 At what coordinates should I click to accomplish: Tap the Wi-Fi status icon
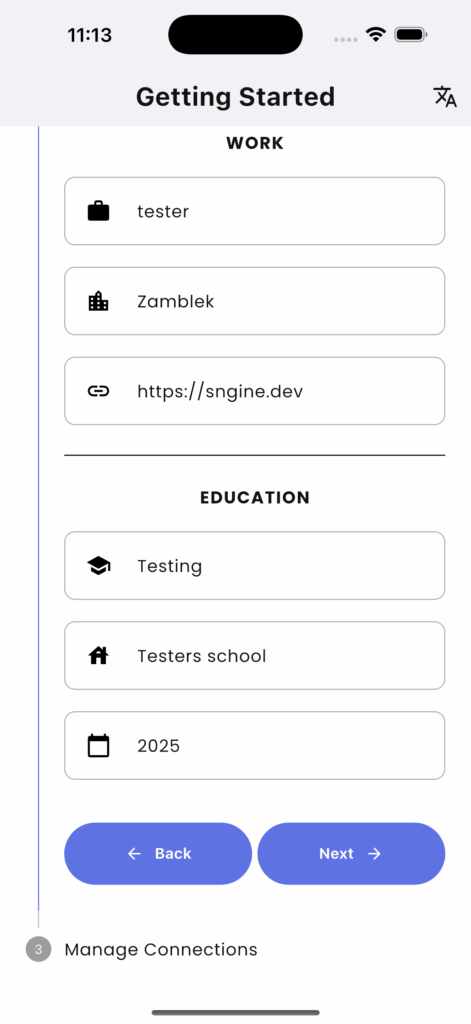coord(376,35)
